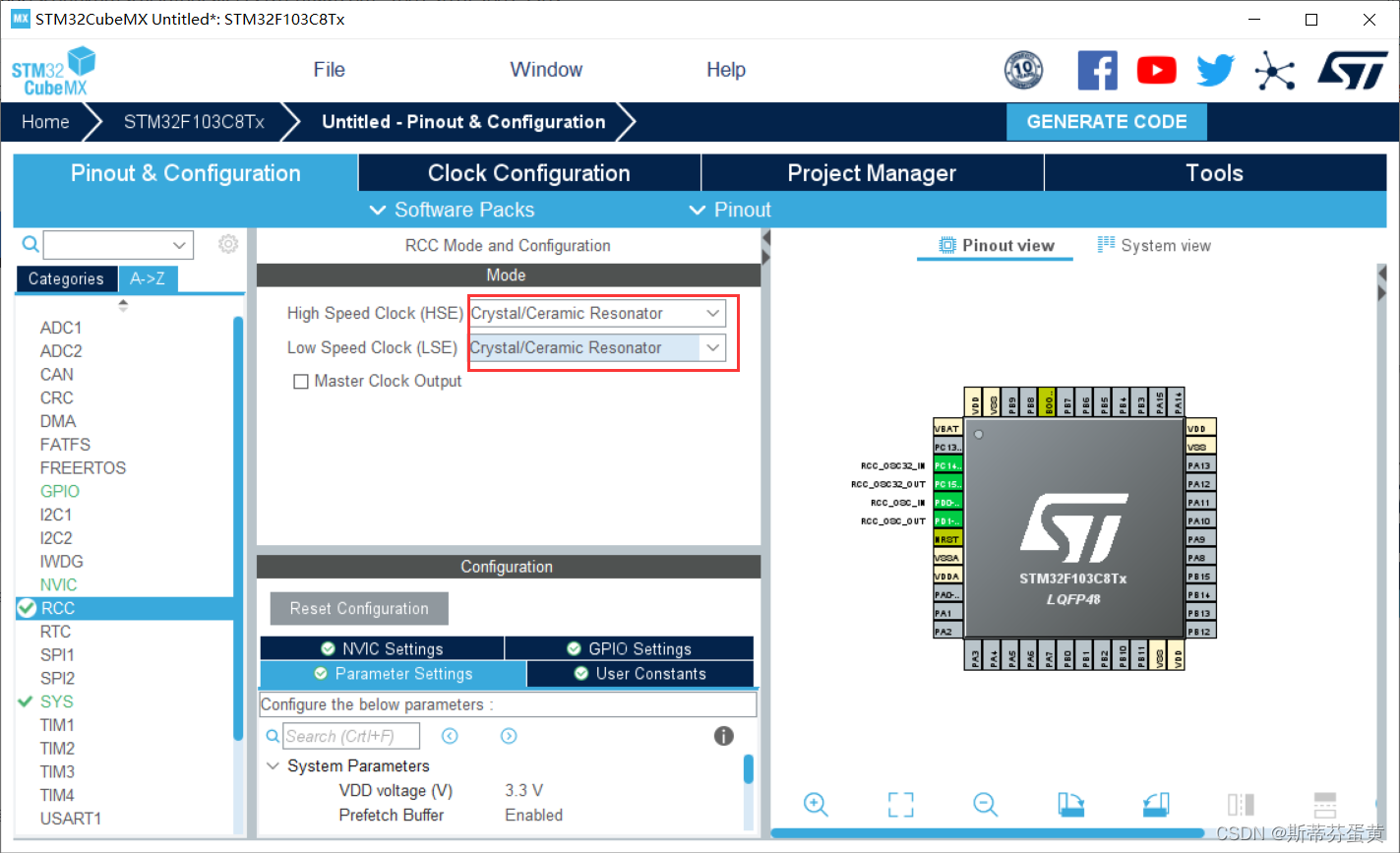Switch to the Project Manager tab
Viewport: 1400px width, 853px height.
pos(872,173)
